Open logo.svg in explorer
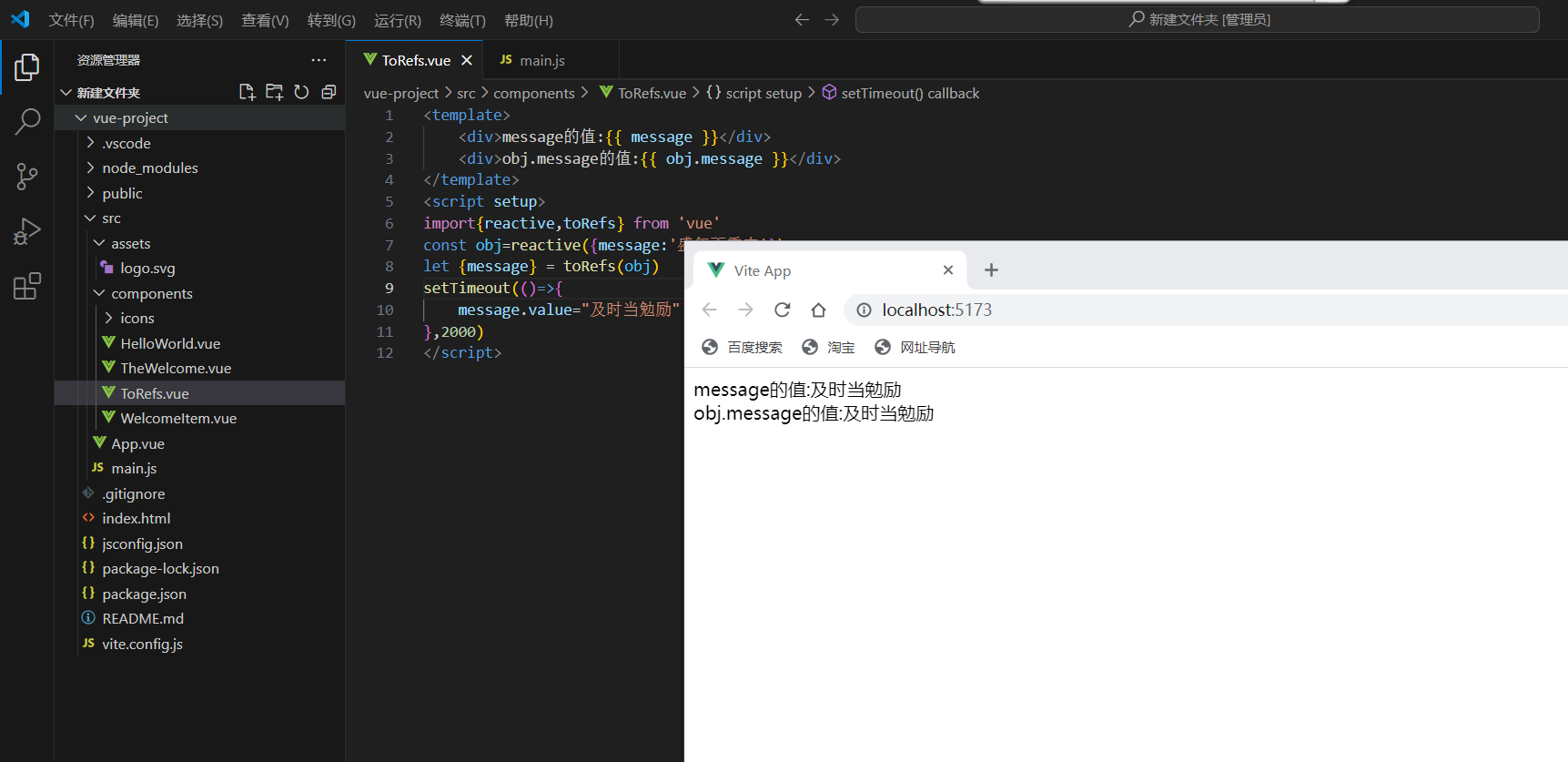The height and width of the screenshot is (762, 1568). tap(199, 268)
